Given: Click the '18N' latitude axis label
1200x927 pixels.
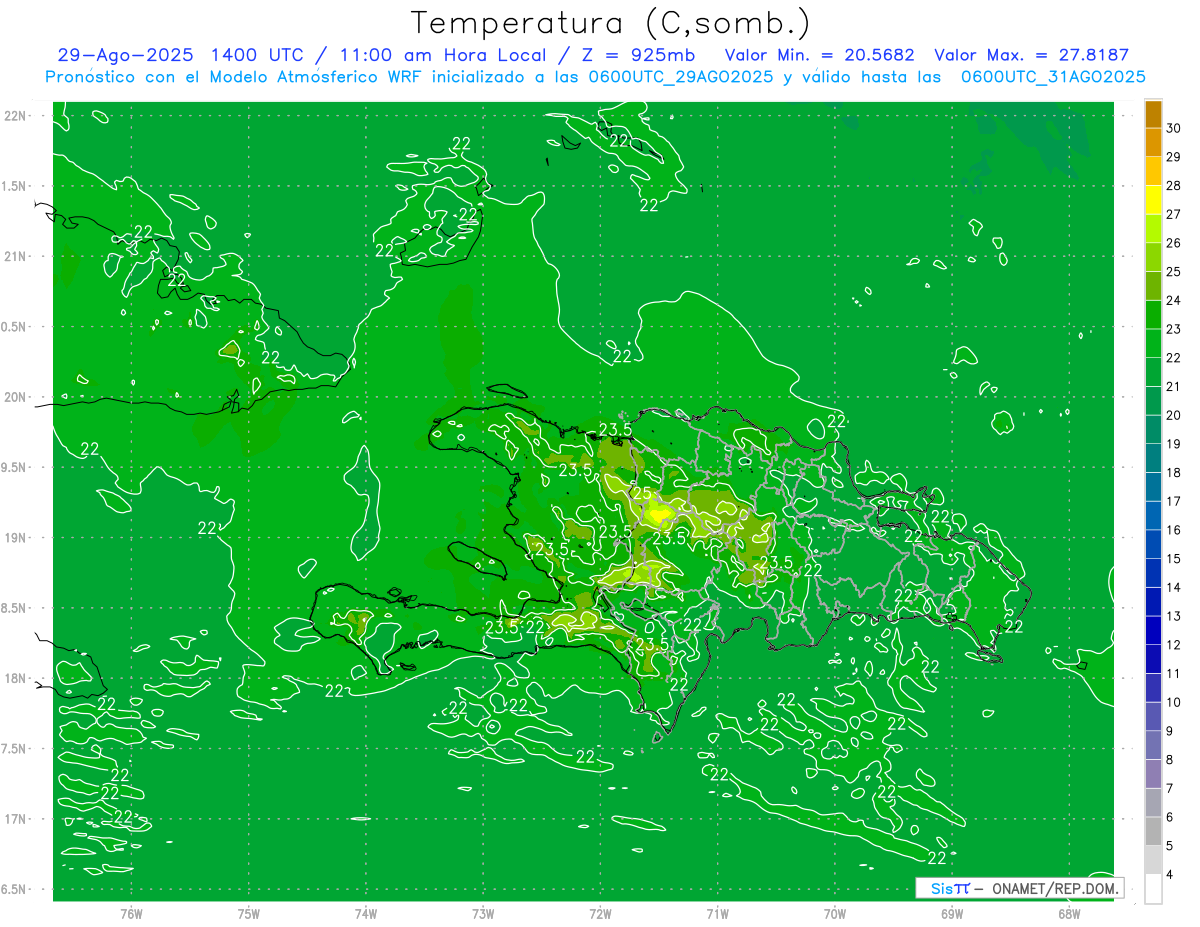Looking at the screenshot, I should point(15,678).
